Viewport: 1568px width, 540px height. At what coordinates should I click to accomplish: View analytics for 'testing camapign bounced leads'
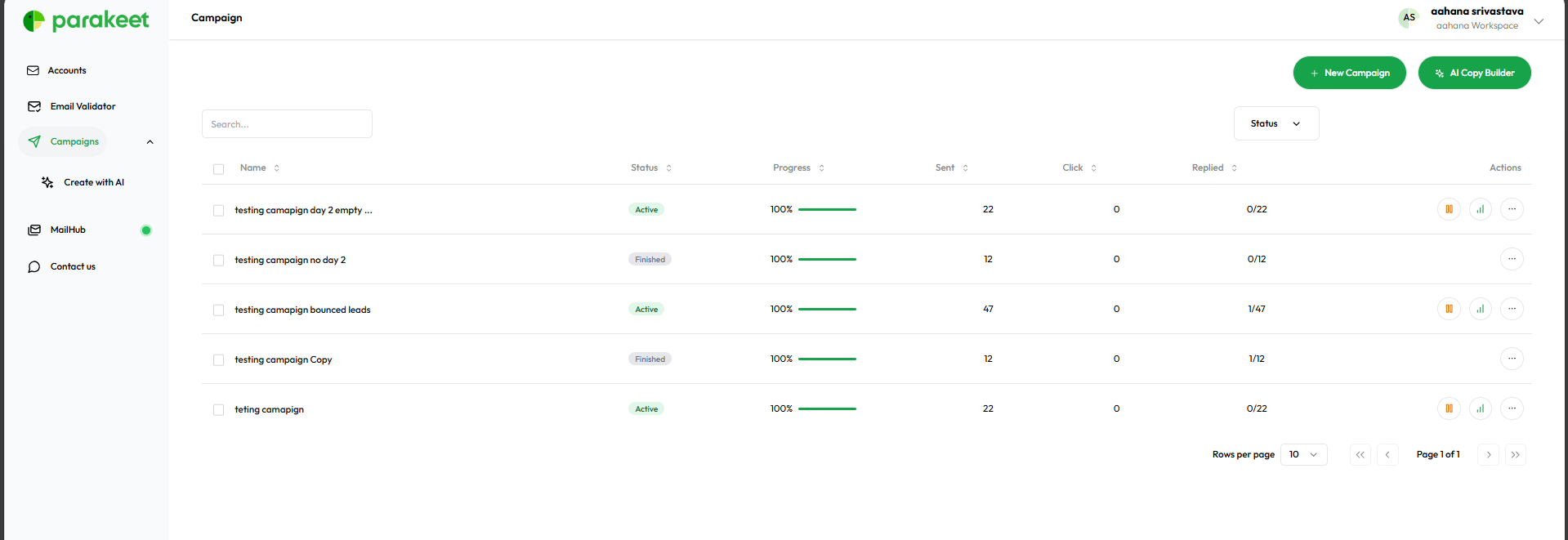coord(1480,309)
